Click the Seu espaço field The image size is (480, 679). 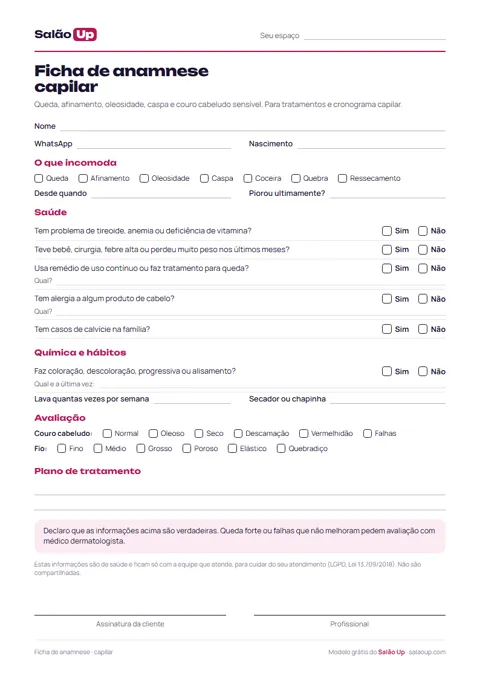(375, 36)
